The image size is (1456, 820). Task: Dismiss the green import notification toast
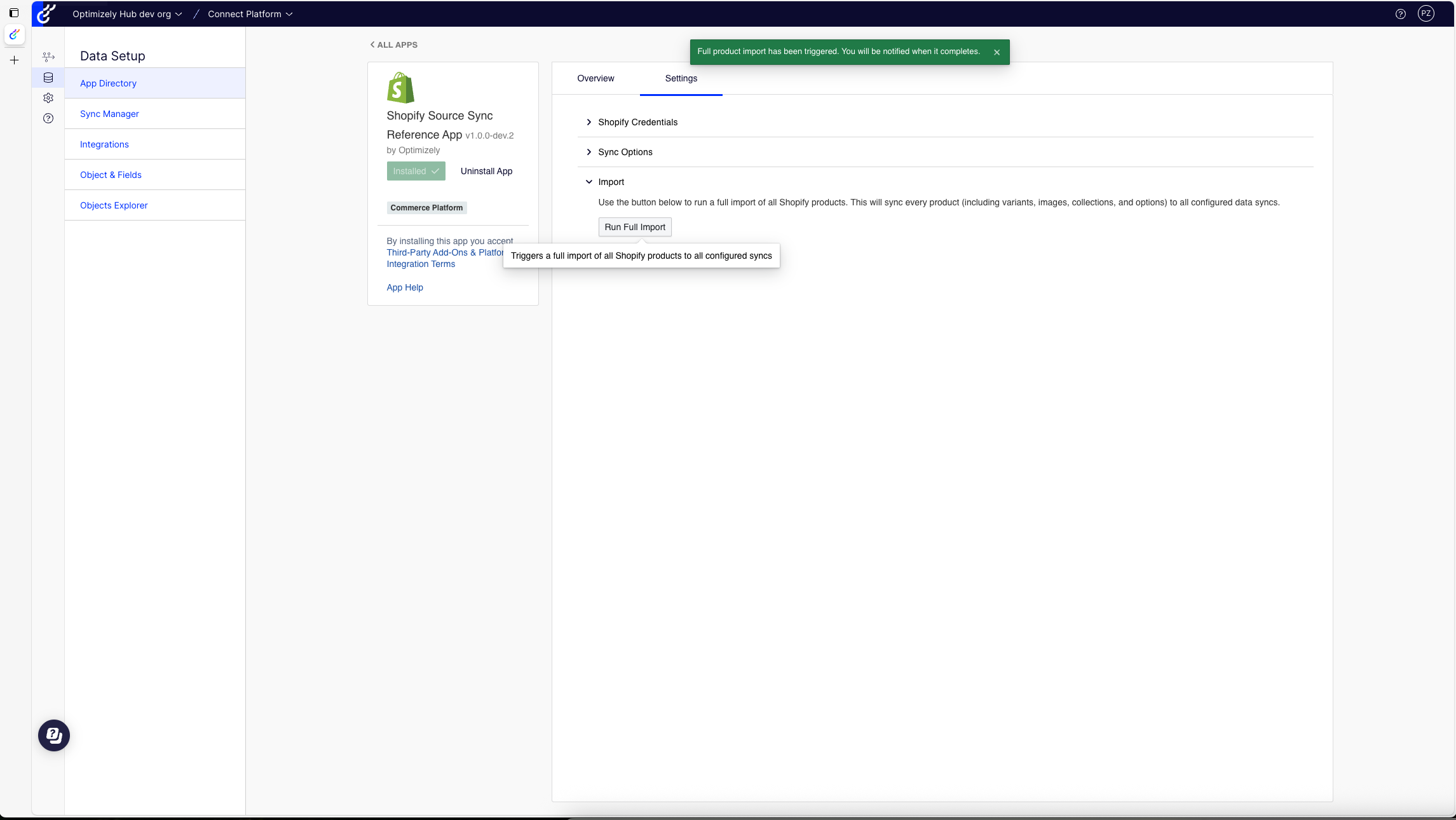point(997,52)
